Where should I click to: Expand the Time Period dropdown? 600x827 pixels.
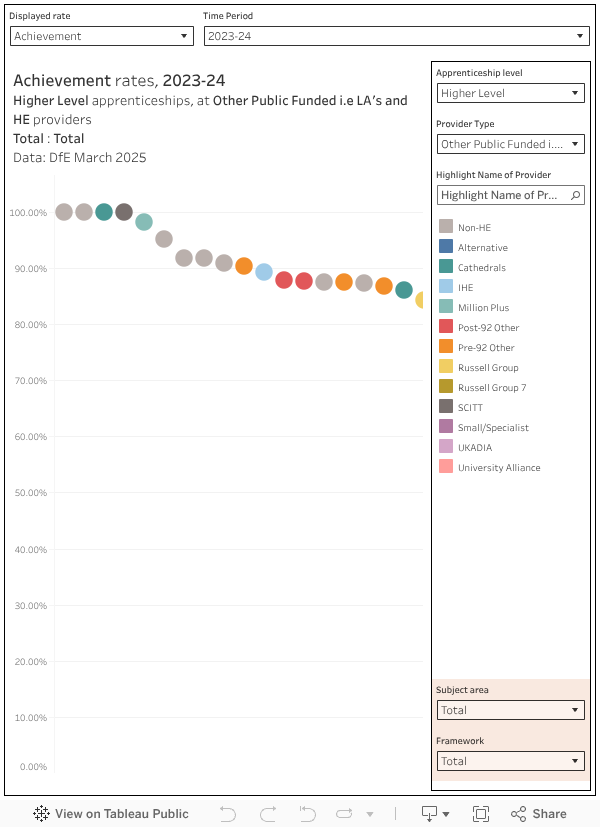[x=396, y=36]
